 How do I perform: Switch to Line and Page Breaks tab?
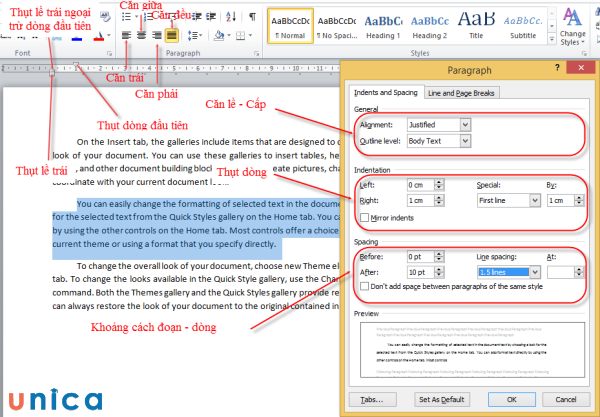pyautogui.click(x=461, y=93)
